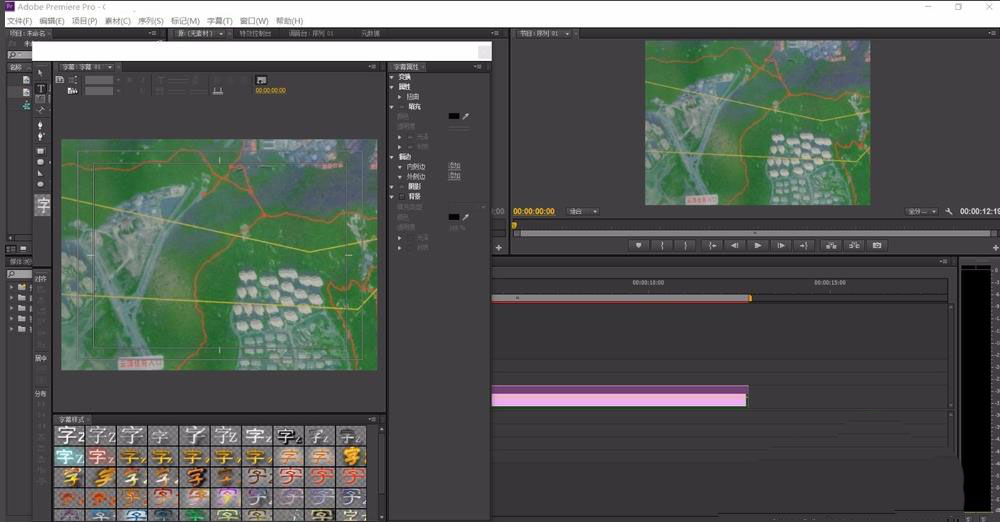
Task: Click the black fill color swatch
Action: pyautogui.click(x=453, y=116)
